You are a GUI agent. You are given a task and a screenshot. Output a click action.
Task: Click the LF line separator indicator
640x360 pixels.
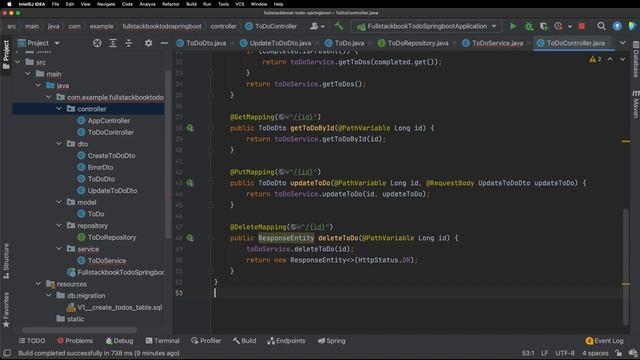tap(544, 353)
